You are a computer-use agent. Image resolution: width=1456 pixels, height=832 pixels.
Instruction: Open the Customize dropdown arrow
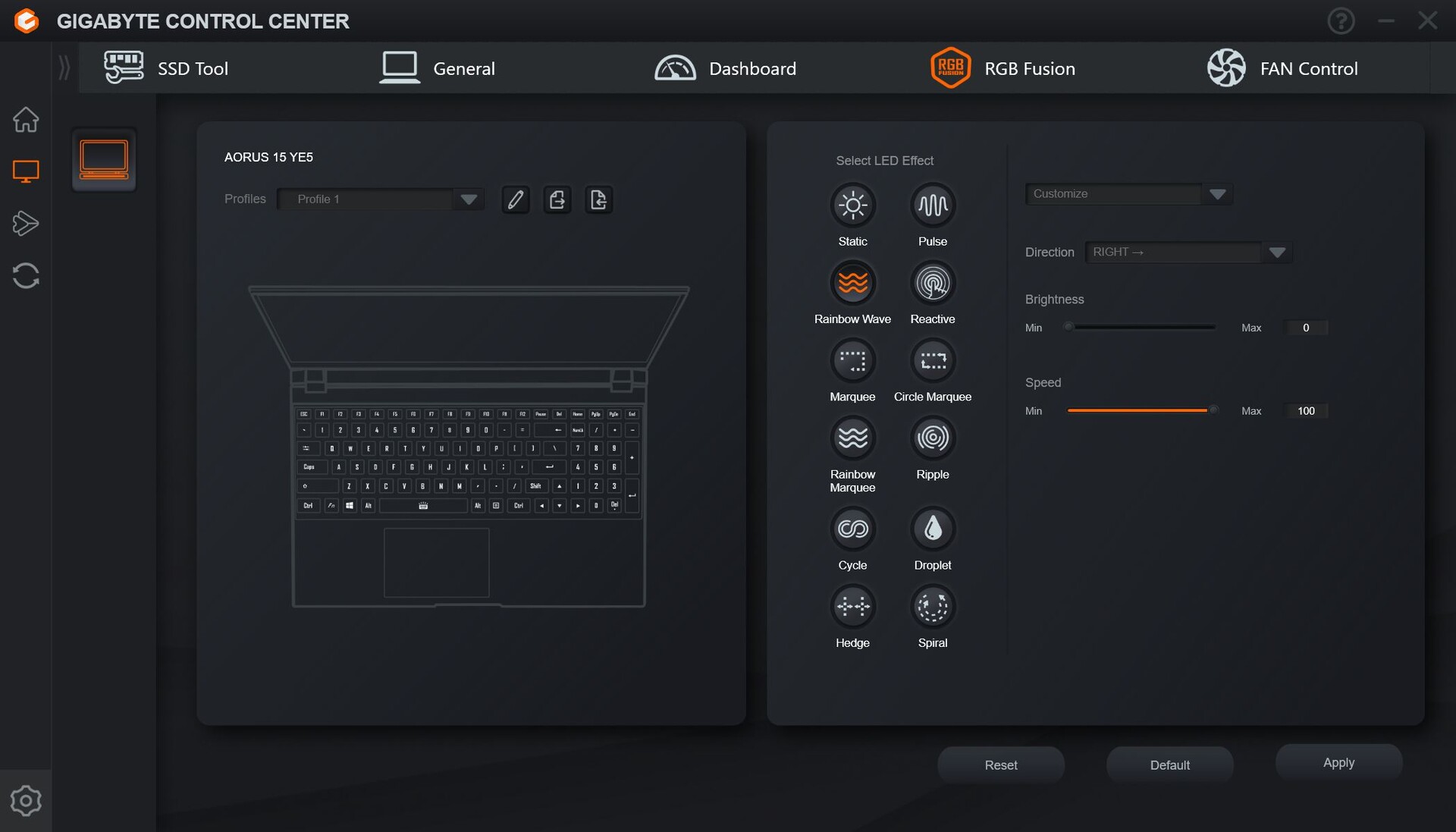click(x=1218, y=194)
